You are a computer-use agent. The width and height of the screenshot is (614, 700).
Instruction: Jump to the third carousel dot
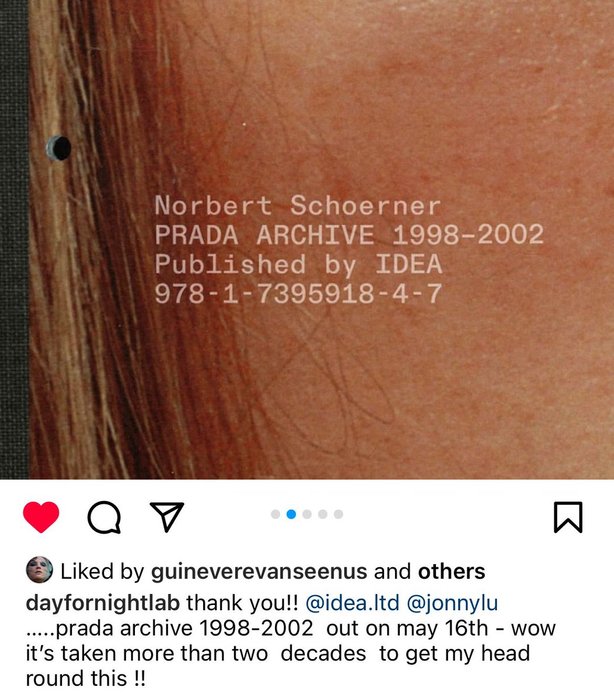(307, 514)
